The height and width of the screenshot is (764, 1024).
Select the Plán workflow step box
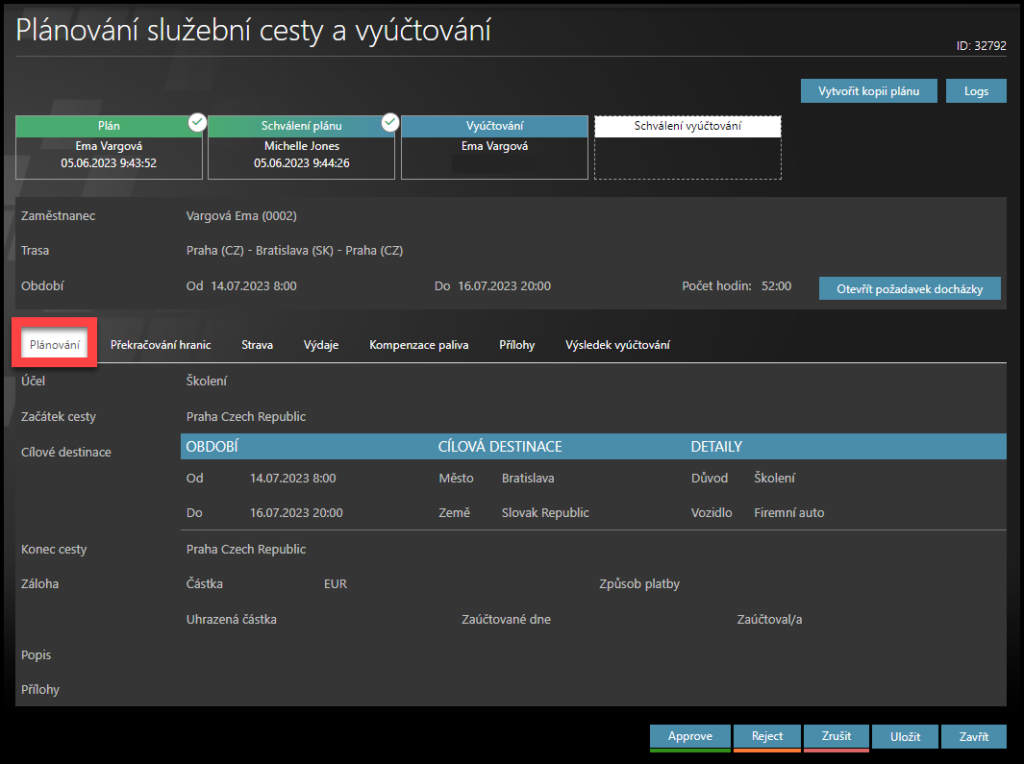[x=108, y=148]
